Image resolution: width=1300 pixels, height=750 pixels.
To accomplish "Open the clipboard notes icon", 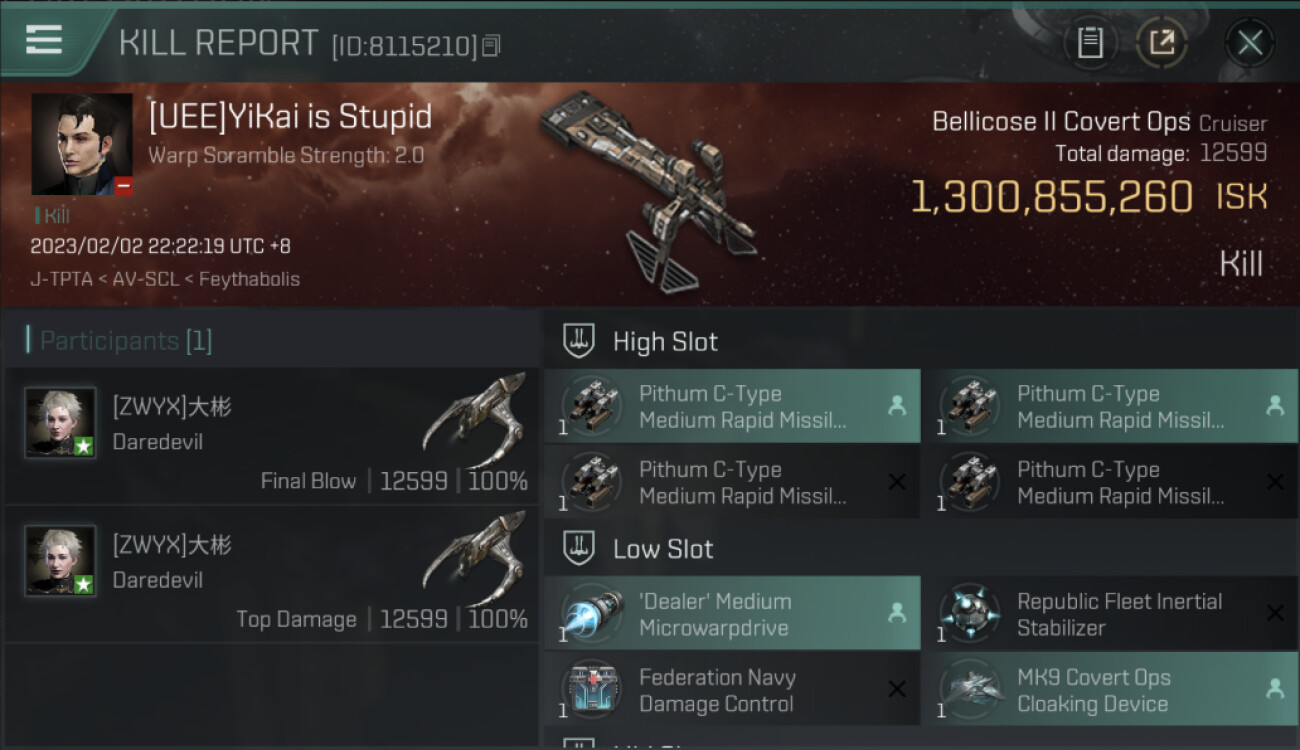I will coord(1090,43).
